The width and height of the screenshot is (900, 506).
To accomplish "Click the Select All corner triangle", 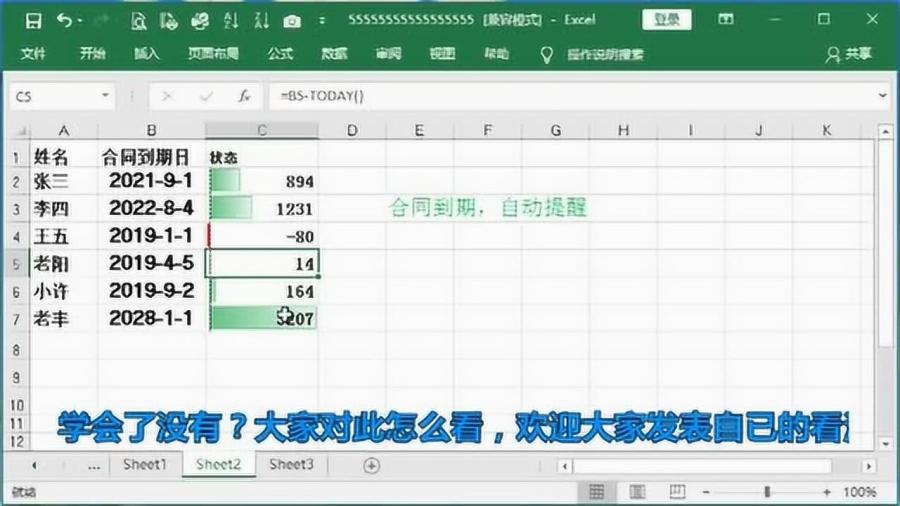I will 18,131.
